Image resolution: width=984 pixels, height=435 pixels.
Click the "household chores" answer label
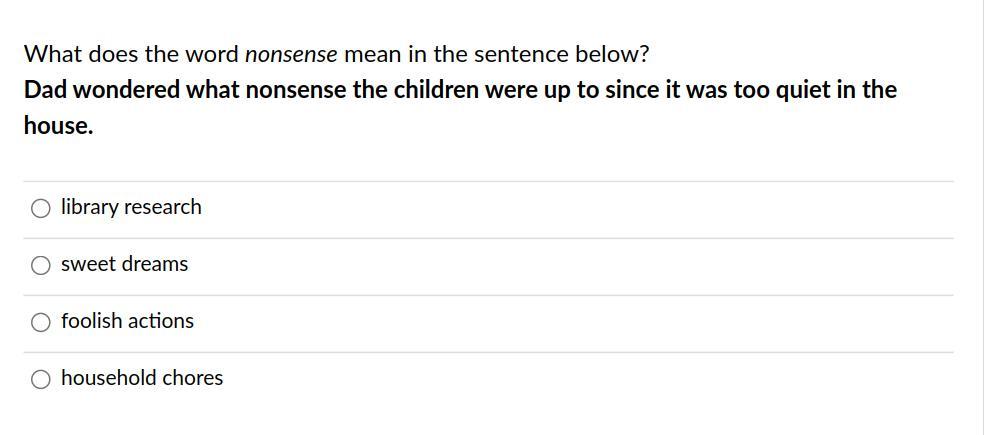pyautogui.click(x=142, y=378)
